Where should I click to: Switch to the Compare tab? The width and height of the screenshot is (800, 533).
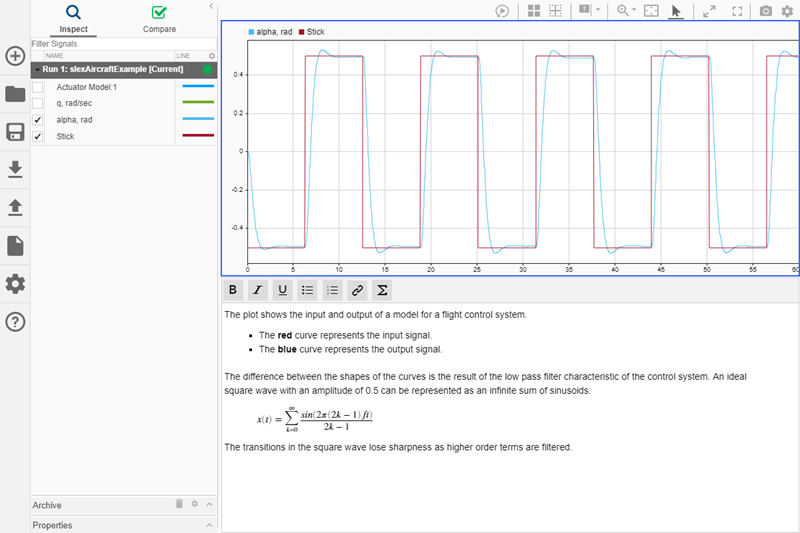[x=159, y=19]
